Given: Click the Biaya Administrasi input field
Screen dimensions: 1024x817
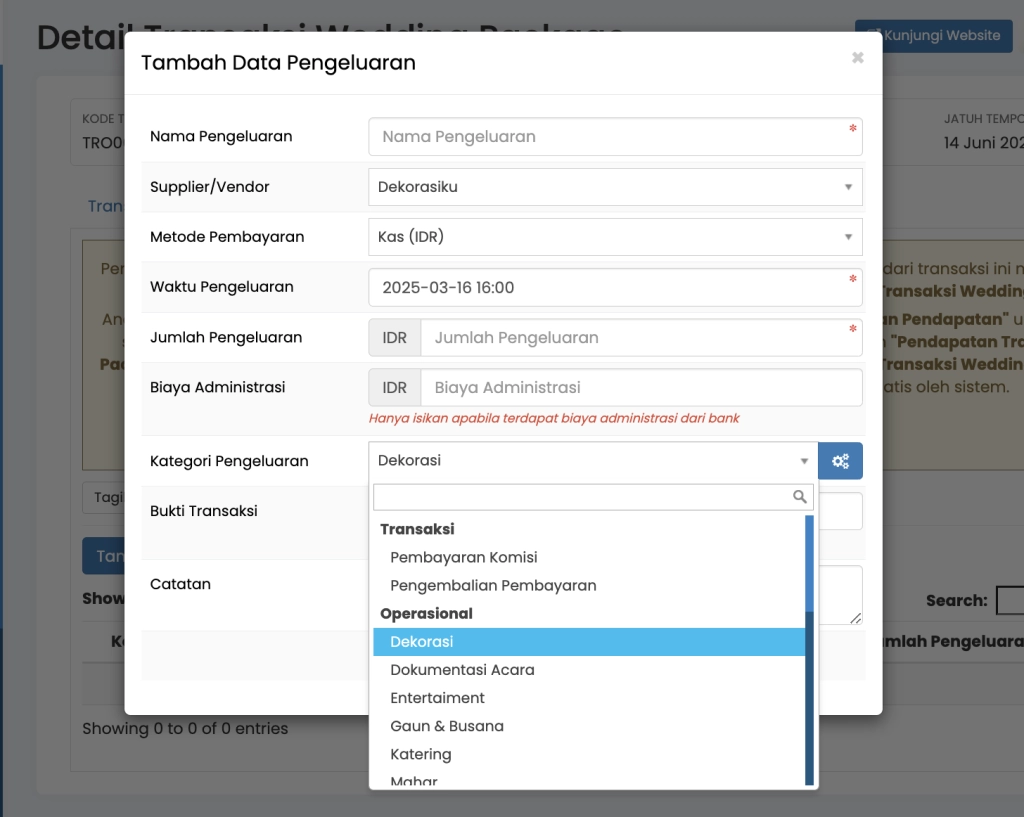Looking at the screenshot, I should click(x=640, y=387).
